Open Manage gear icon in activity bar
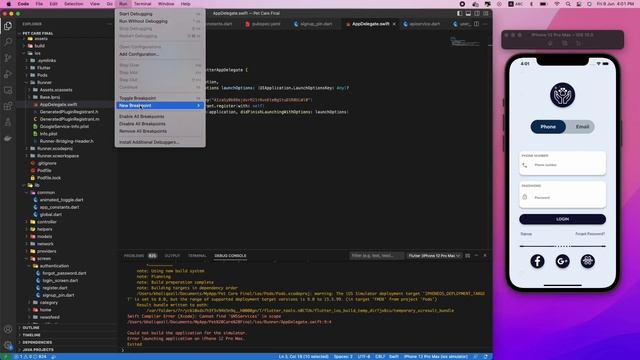The image size is (640, 360). pyautogui.click(x=8, y=345)
